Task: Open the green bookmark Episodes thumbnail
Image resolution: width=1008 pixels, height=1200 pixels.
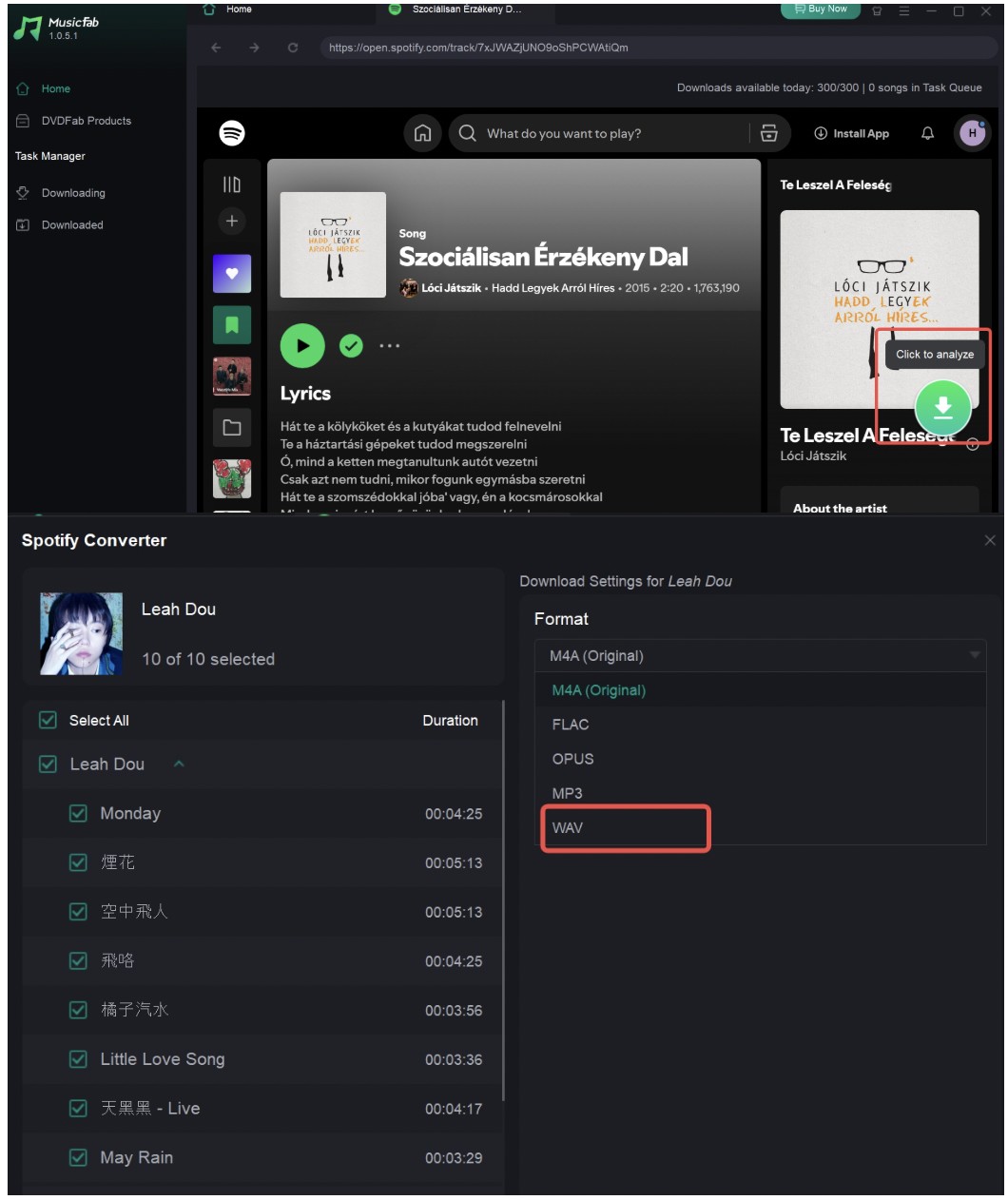Action: (x=232, y=325)
